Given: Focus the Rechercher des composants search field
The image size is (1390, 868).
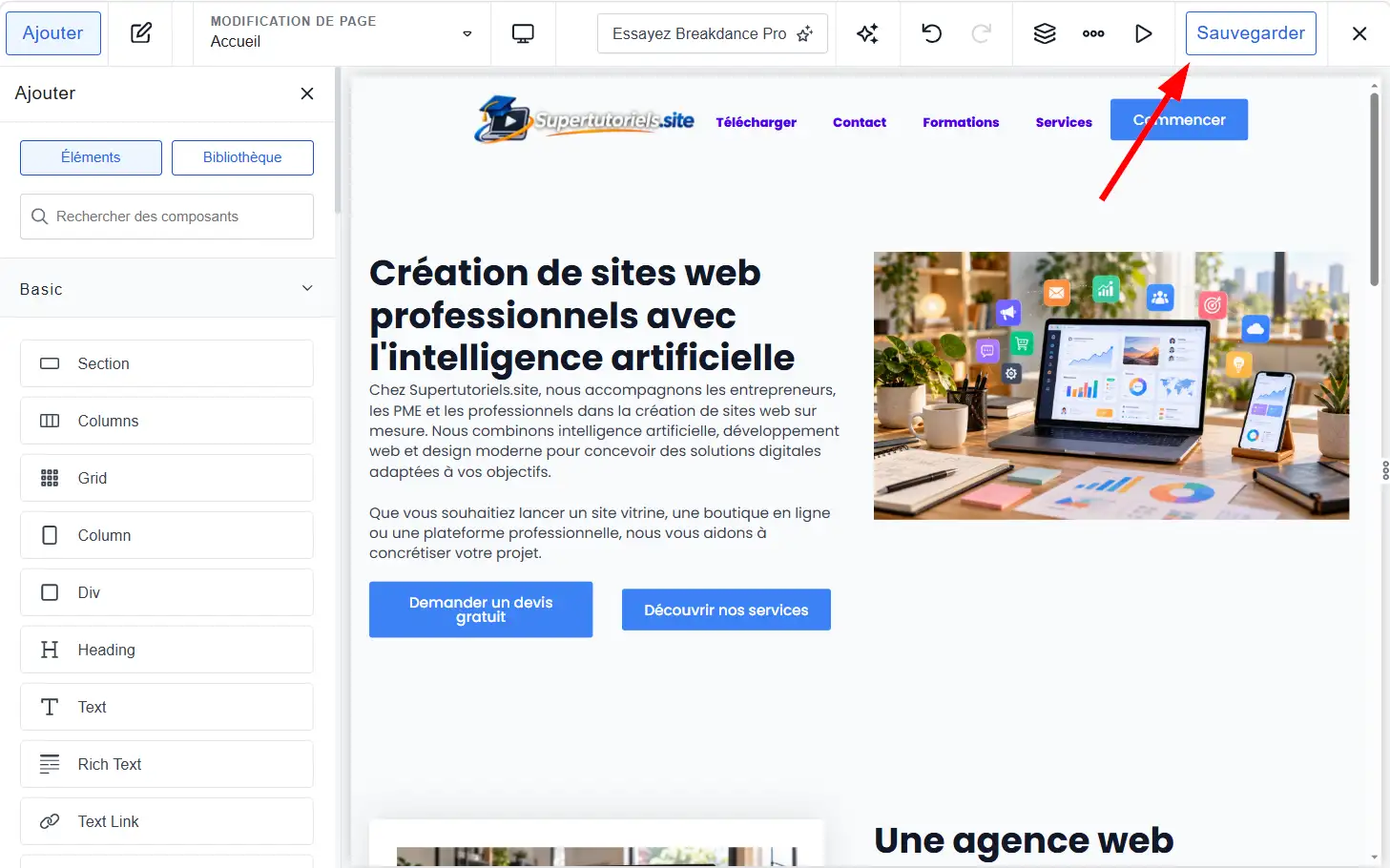Looking at the screenshot, I should 167,217.
